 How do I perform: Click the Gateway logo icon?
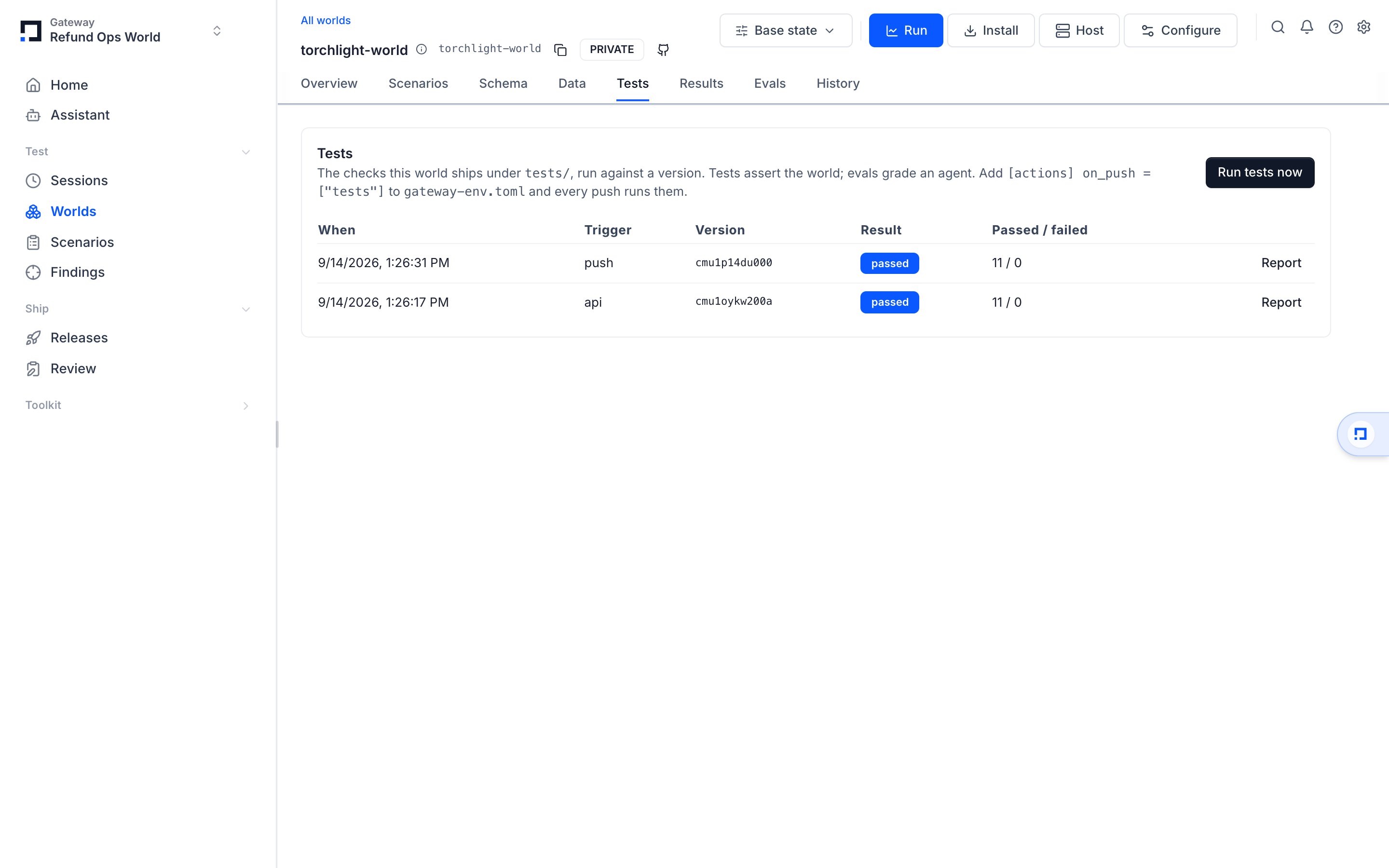pyautogui.click(x=31, y=31)
